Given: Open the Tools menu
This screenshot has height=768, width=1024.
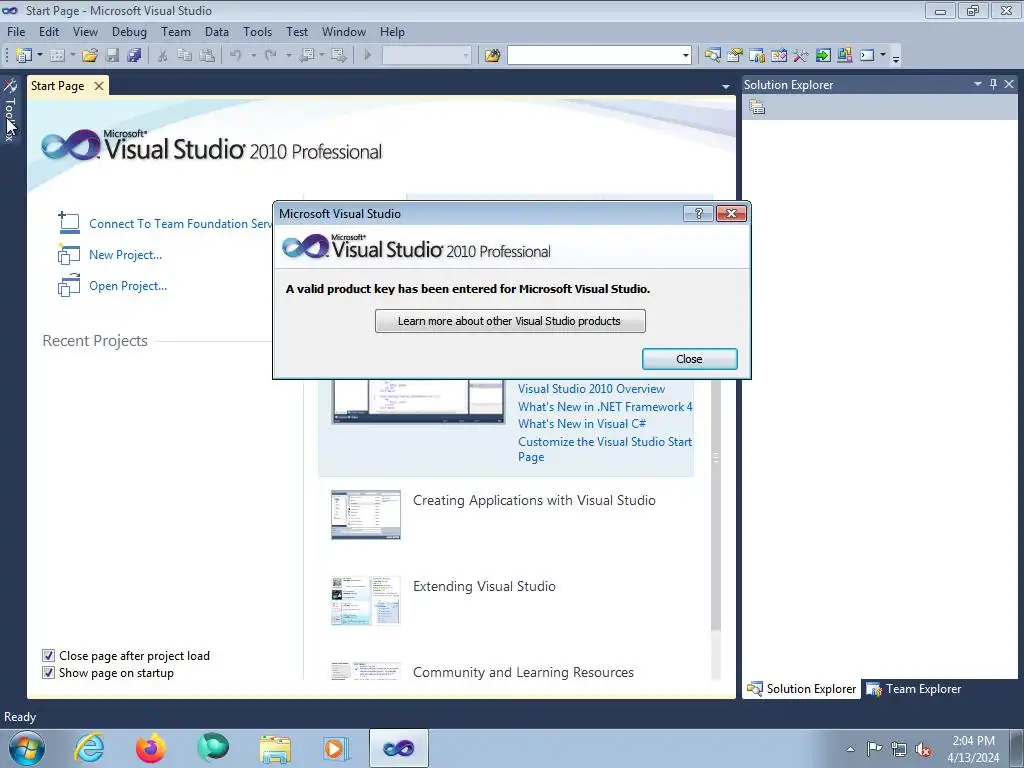Looking at the screenshot, I should [257, 31].
